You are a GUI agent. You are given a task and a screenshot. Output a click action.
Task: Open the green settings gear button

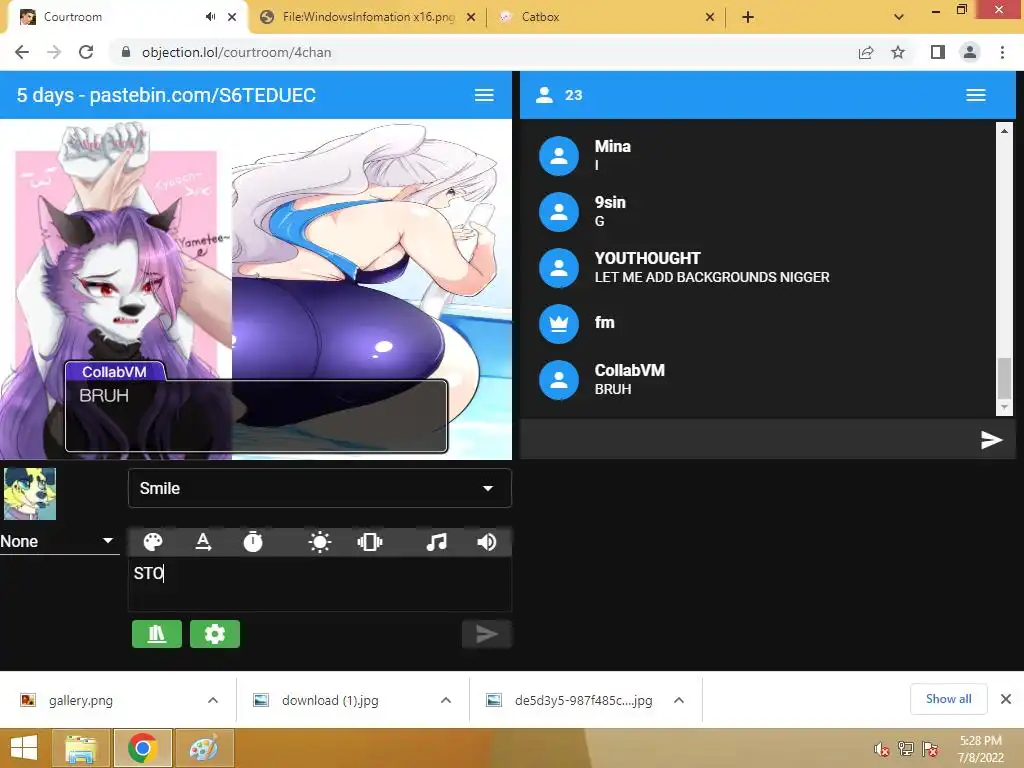point(215,634)
